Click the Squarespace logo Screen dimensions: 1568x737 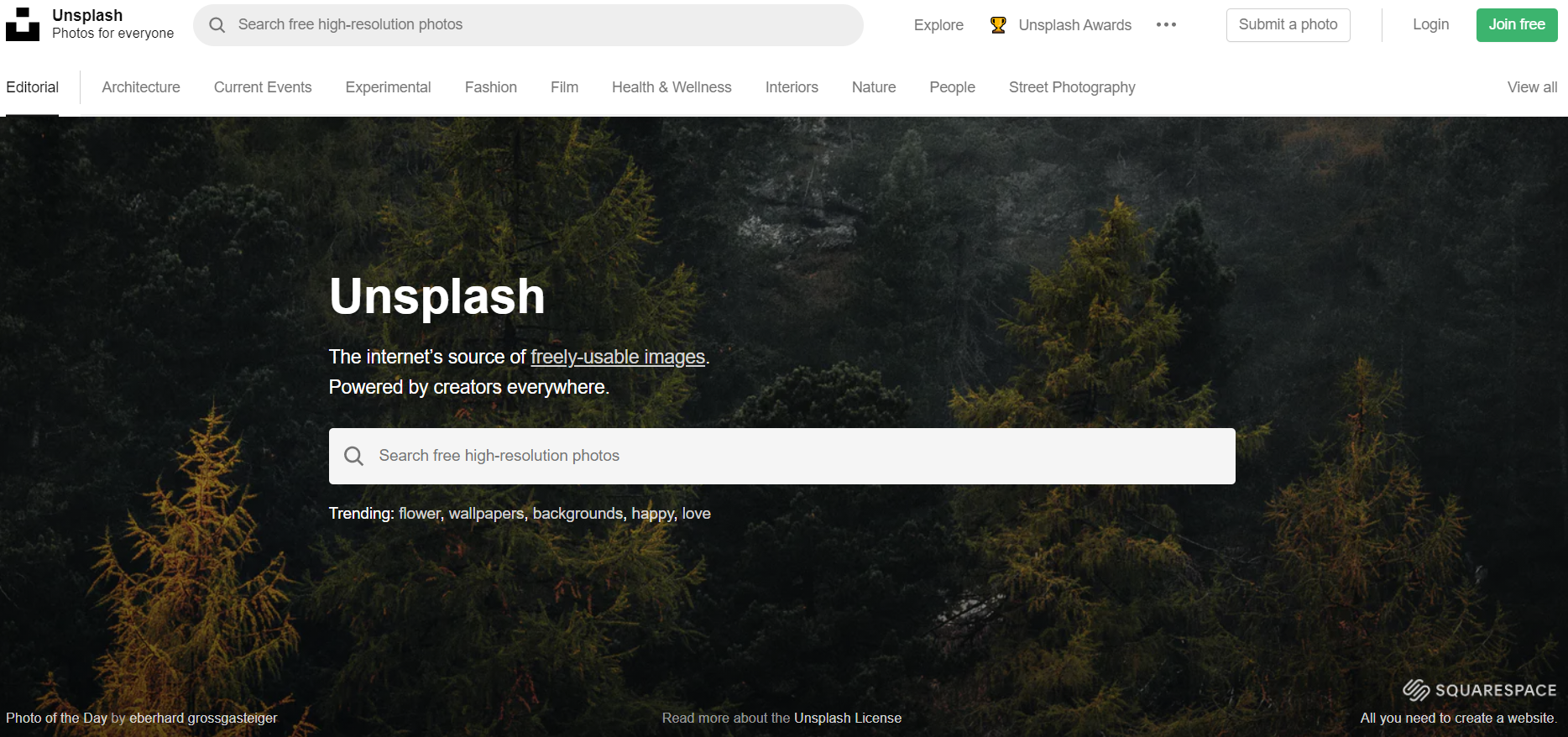[1480, 690]
